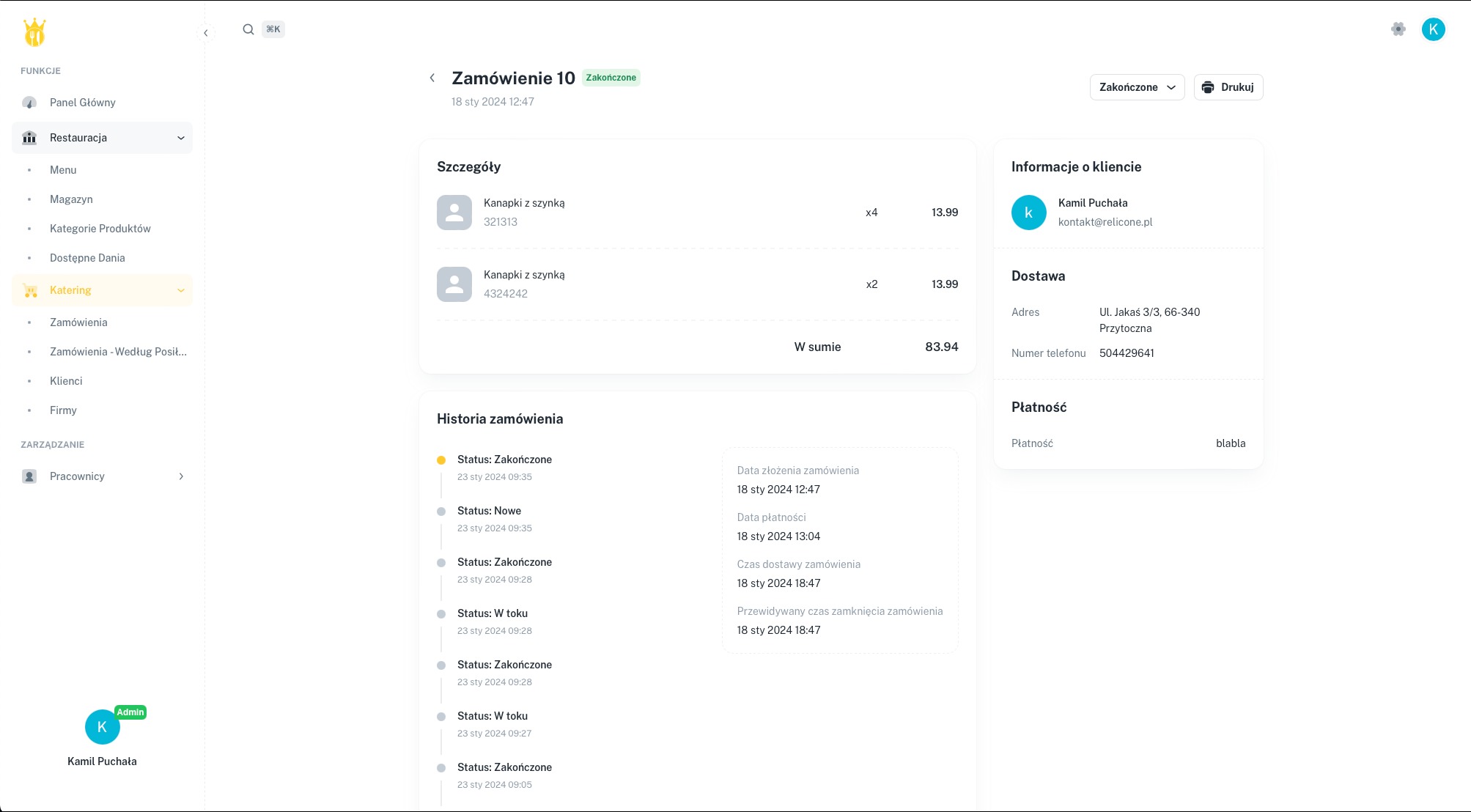This screenshot has height=812, width=1471.
Task: Click the Panel Główny dashboard icon
Action: click(29, 103)
